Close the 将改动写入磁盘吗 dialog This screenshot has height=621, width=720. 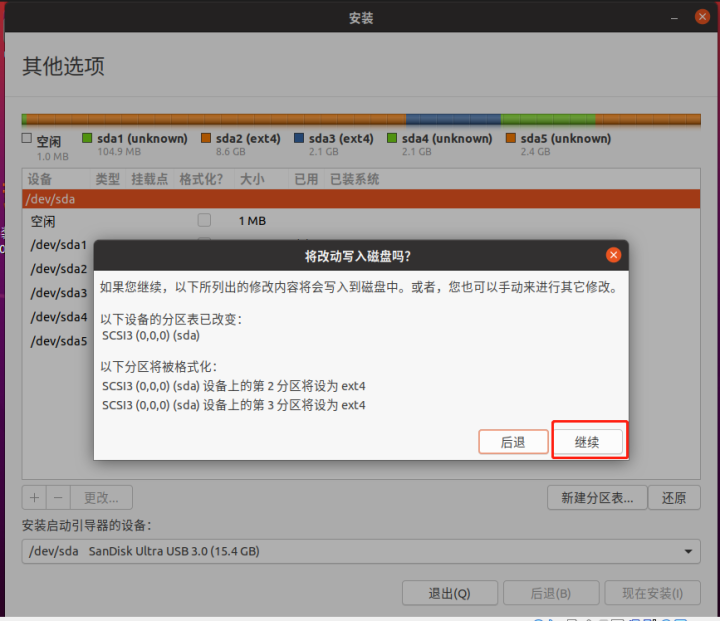pyautogui.click(x=613, y=255)
